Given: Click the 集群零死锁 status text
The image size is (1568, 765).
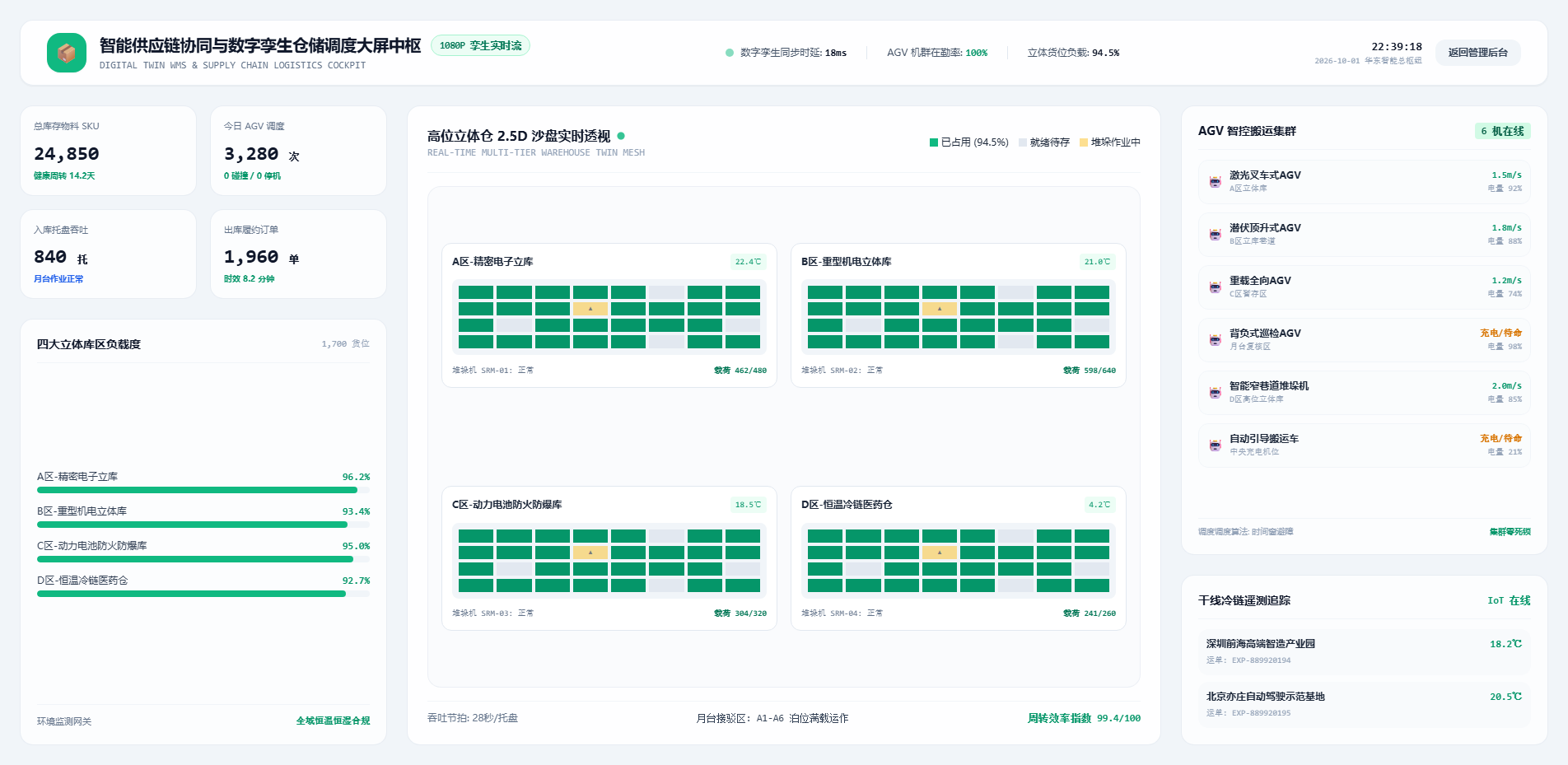Looking at the screenshot, I should click(x=1510, y=532).
